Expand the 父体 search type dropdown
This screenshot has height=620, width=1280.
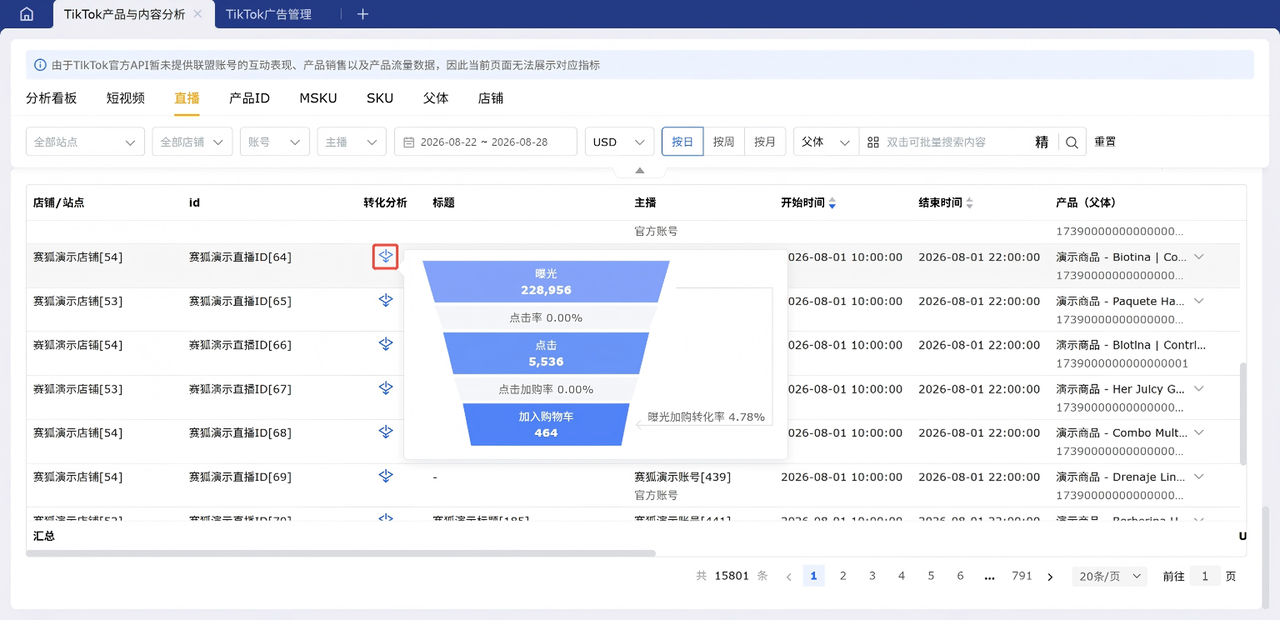826,142
